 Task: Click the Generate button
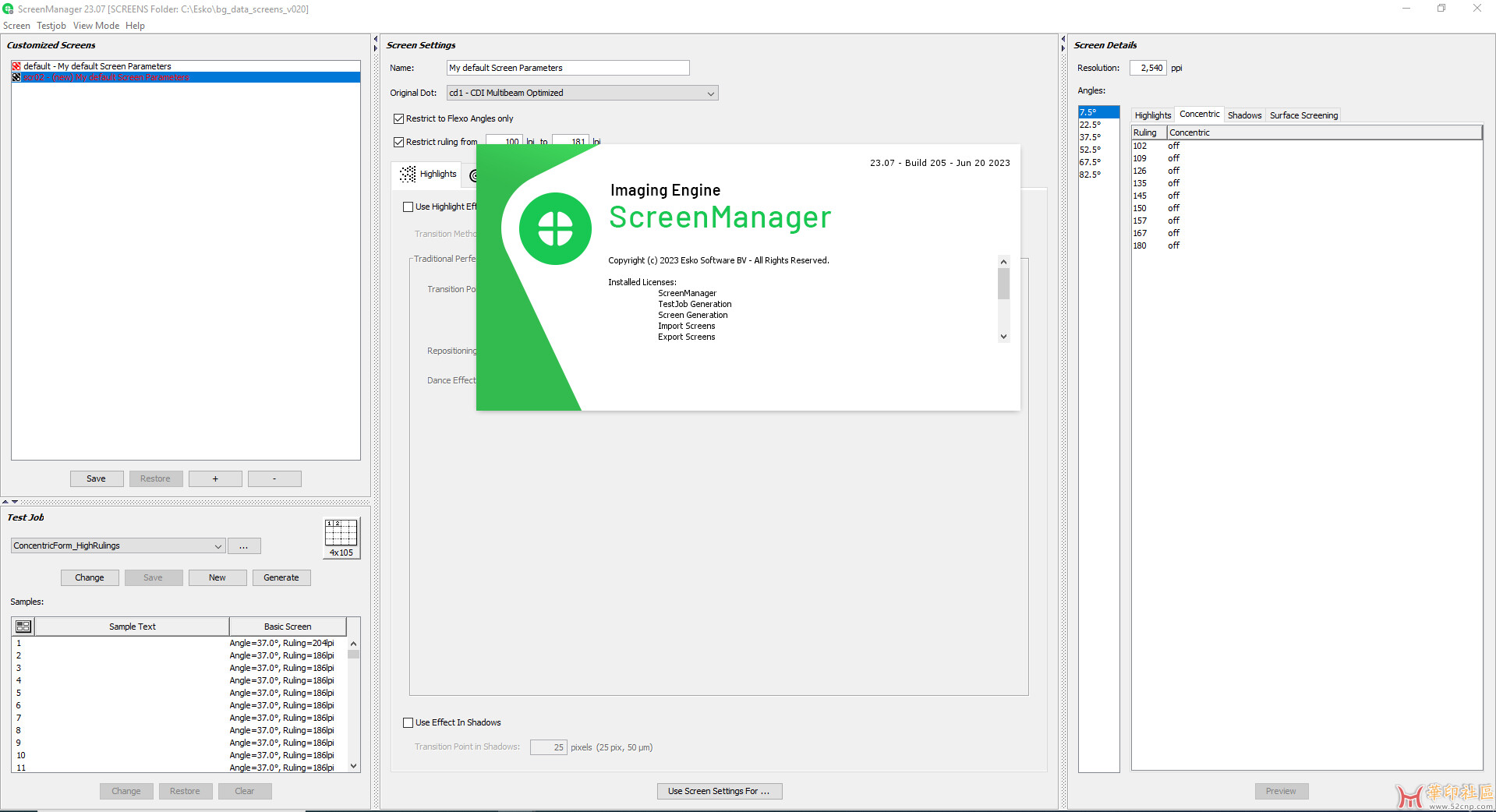coord(281,577)
